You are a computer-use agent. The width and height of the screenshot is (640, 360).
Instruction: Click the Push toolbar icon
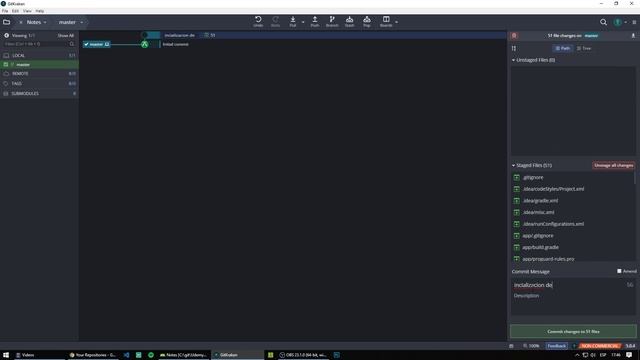315,21
